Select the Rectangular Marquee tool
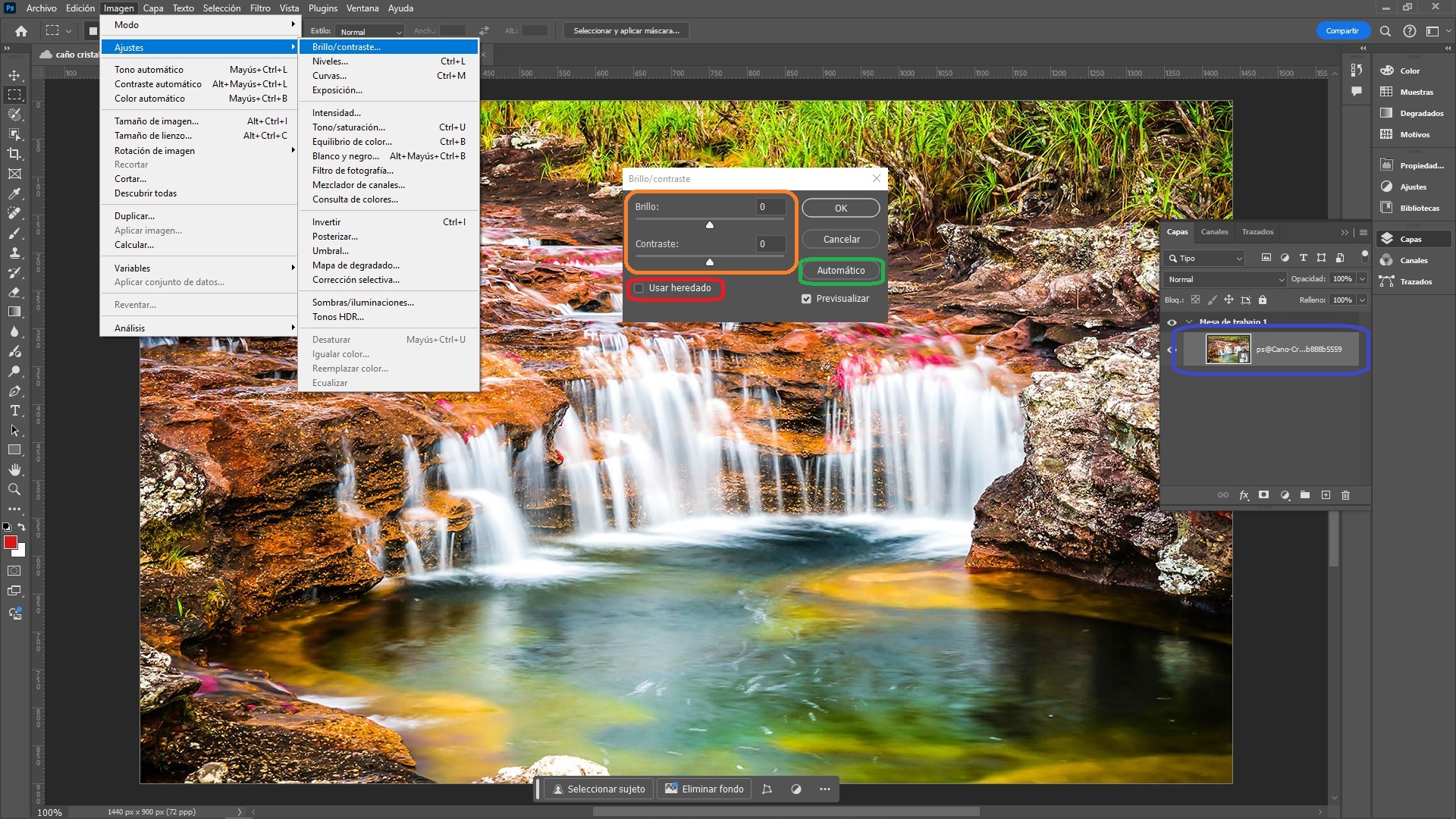The height and width of the screenshot is (819, 1456). coord(14,95)
